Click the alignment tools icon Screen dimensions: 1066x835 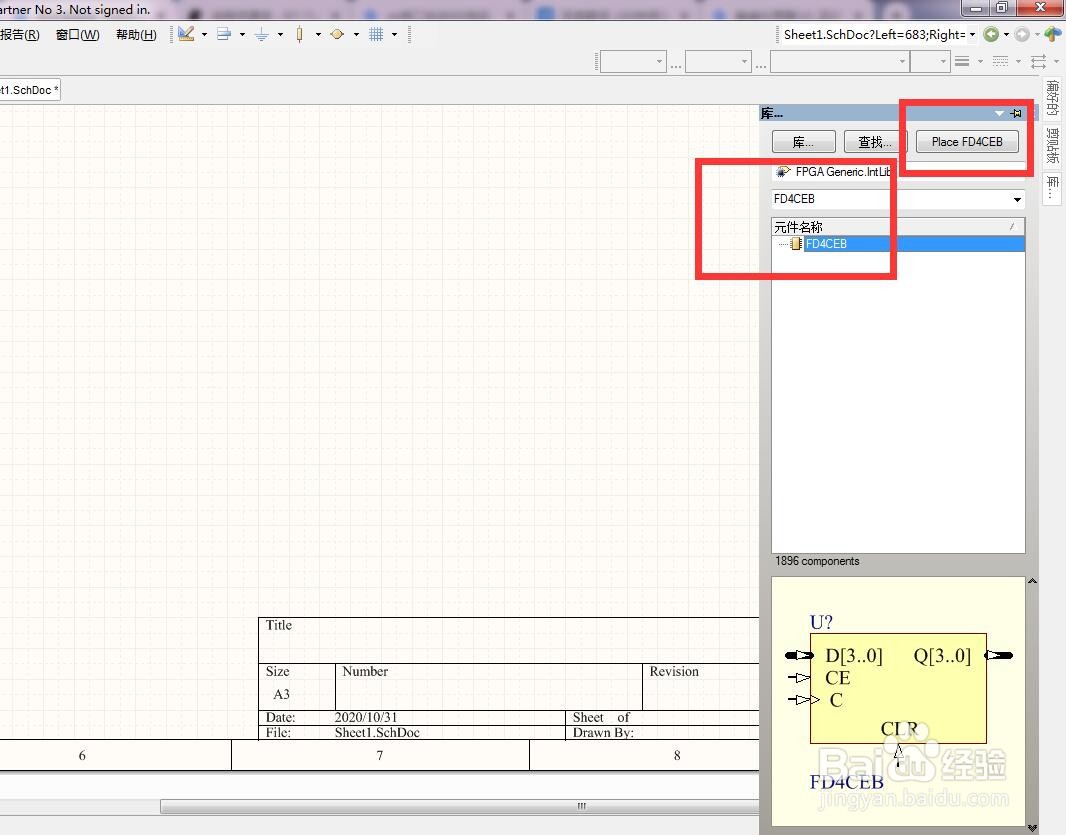click(224, 34)
